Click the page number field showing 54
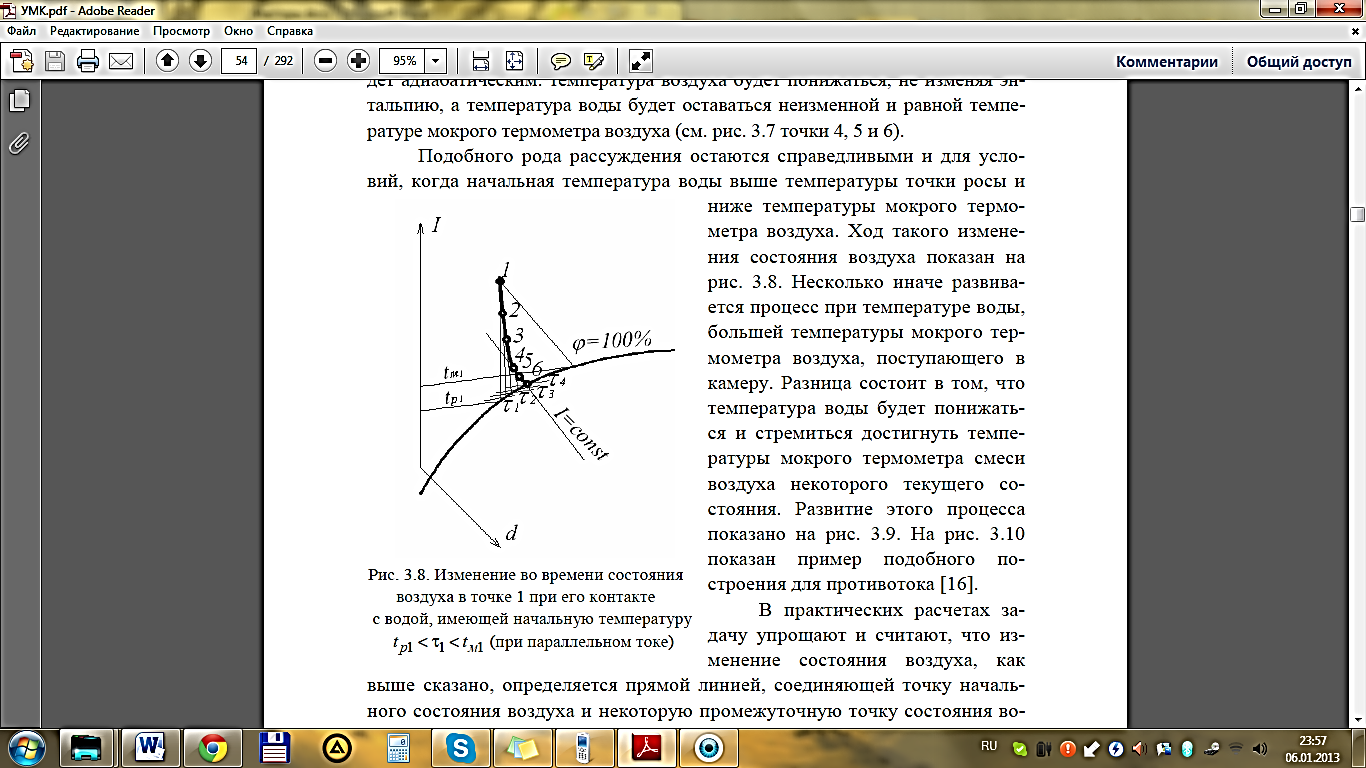1366x768 pixels. coord(239,61)
